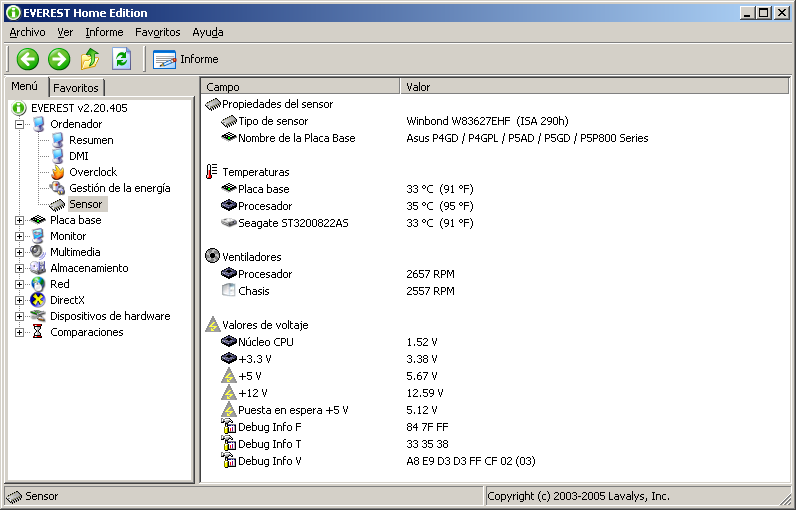Open the Ayuda menu
The height and width of the screenshot is (510, 796).
tap(208, 32)
